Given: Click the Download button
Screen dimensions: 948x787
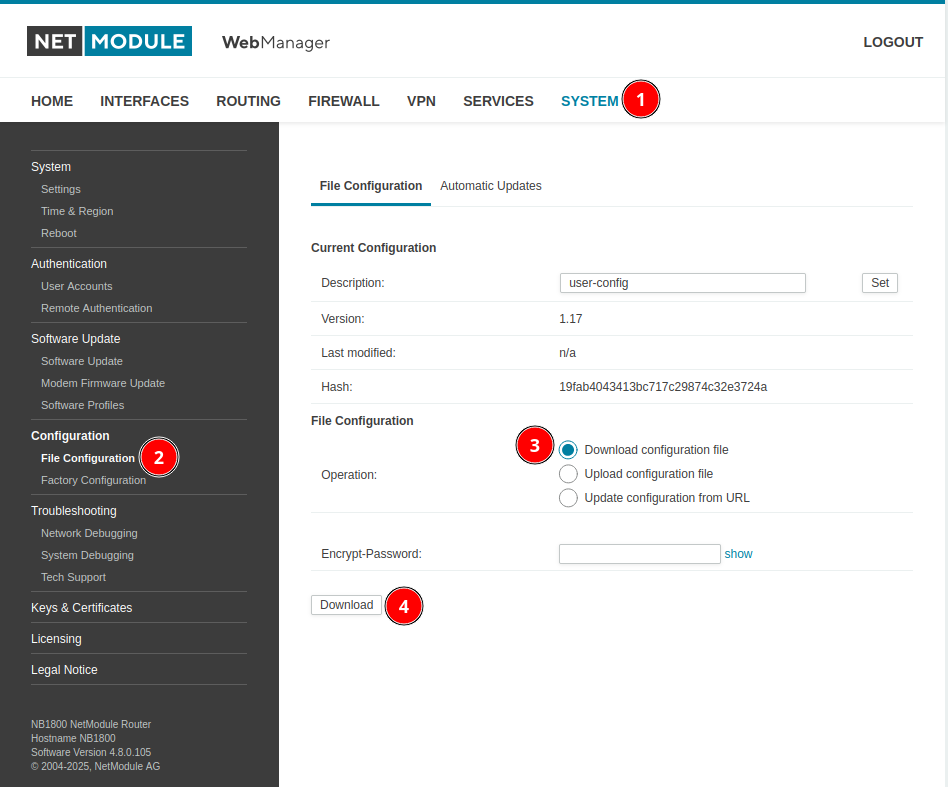Looking at the screenshot, I should click(x=346, y=605).
